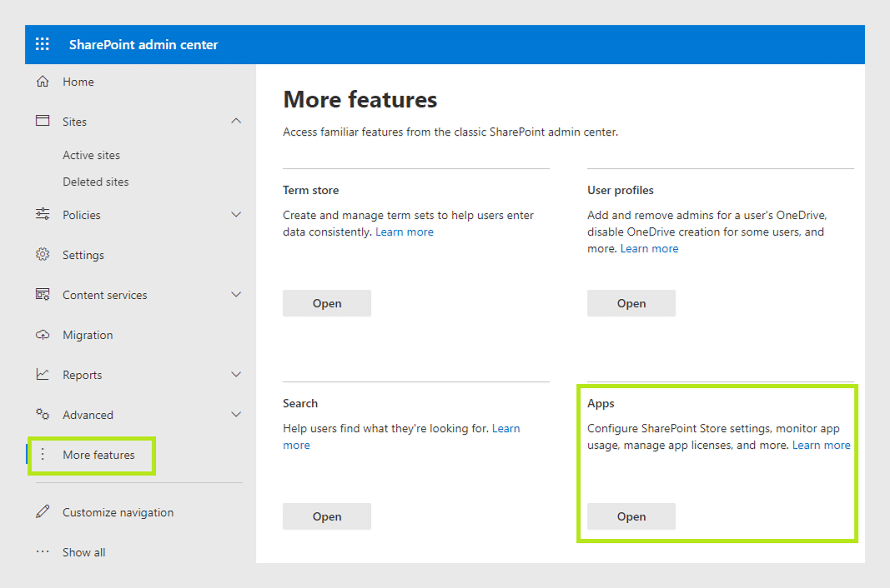
Task: Select Policies label in the sidebar
Action: (81, 215)
